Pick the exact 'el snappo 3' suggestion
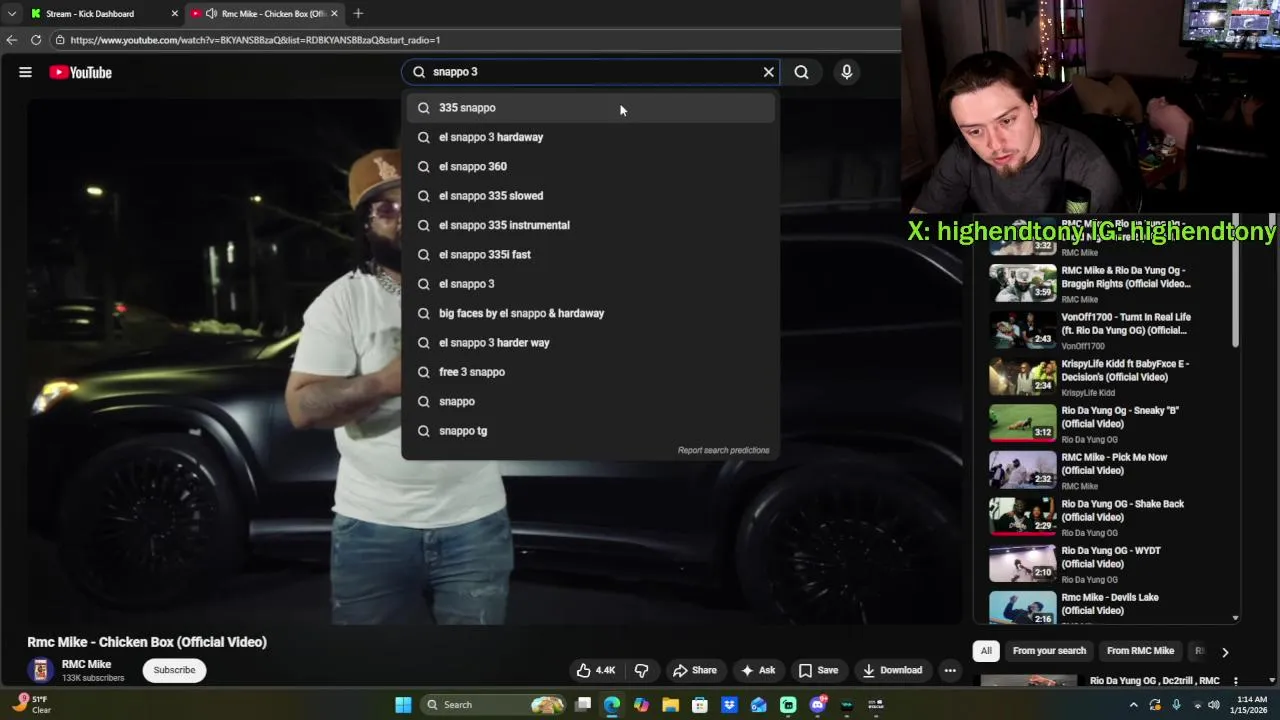Screen dimensions: 1280x720 (590, 284)
